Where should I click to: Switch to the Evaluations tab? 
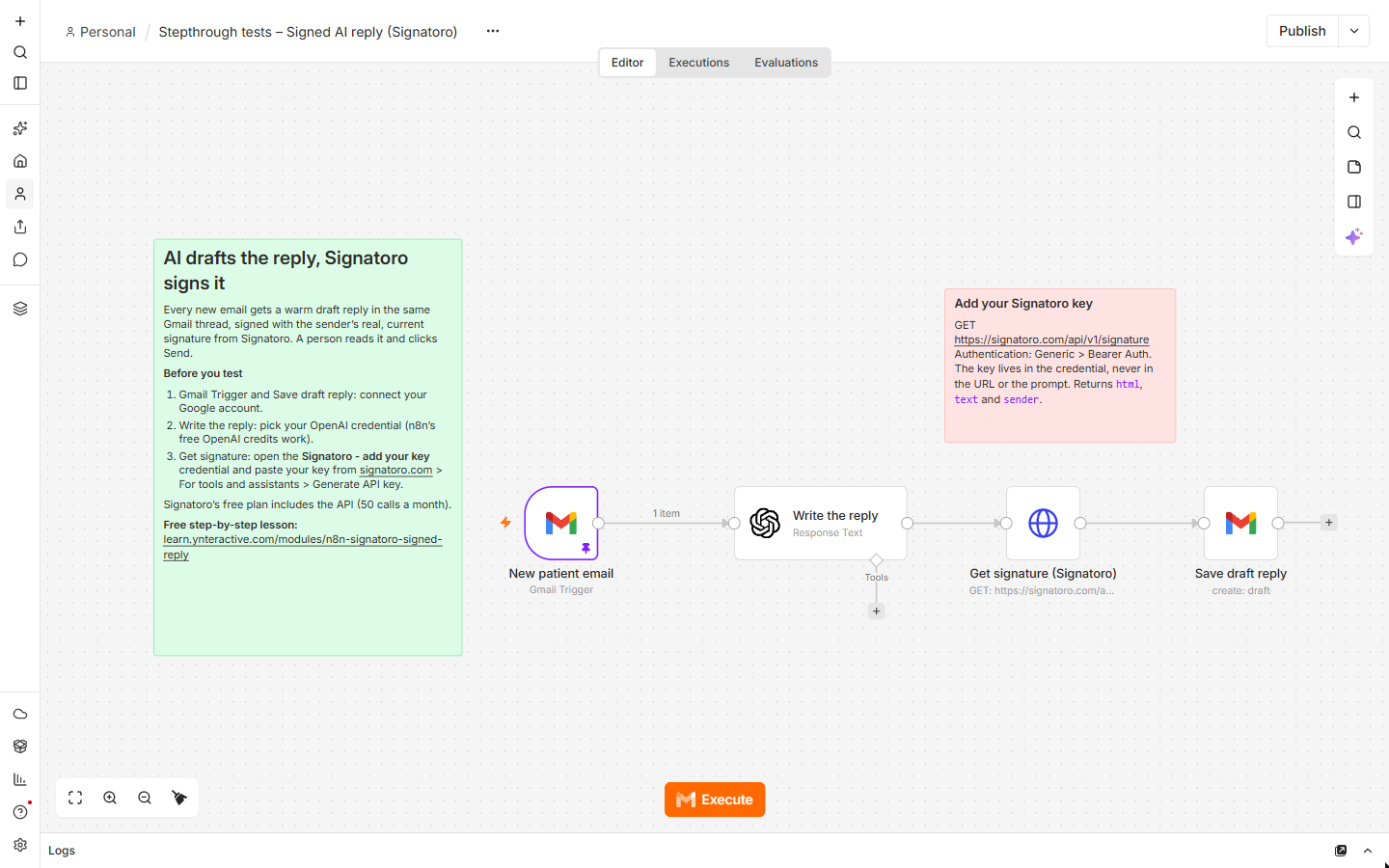point(786,63)
